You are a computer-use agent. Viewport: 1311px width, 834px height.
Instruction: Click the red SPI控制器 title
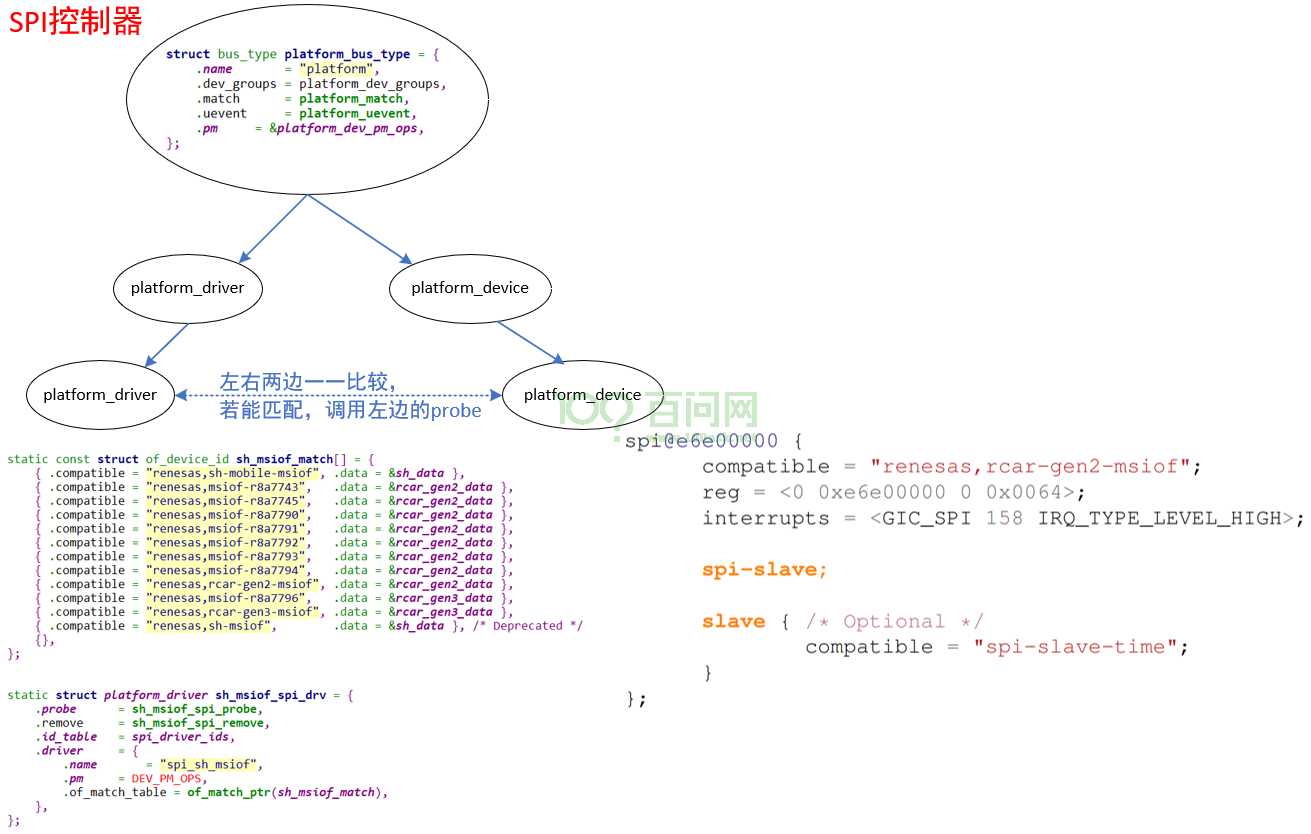pos(76,21)
